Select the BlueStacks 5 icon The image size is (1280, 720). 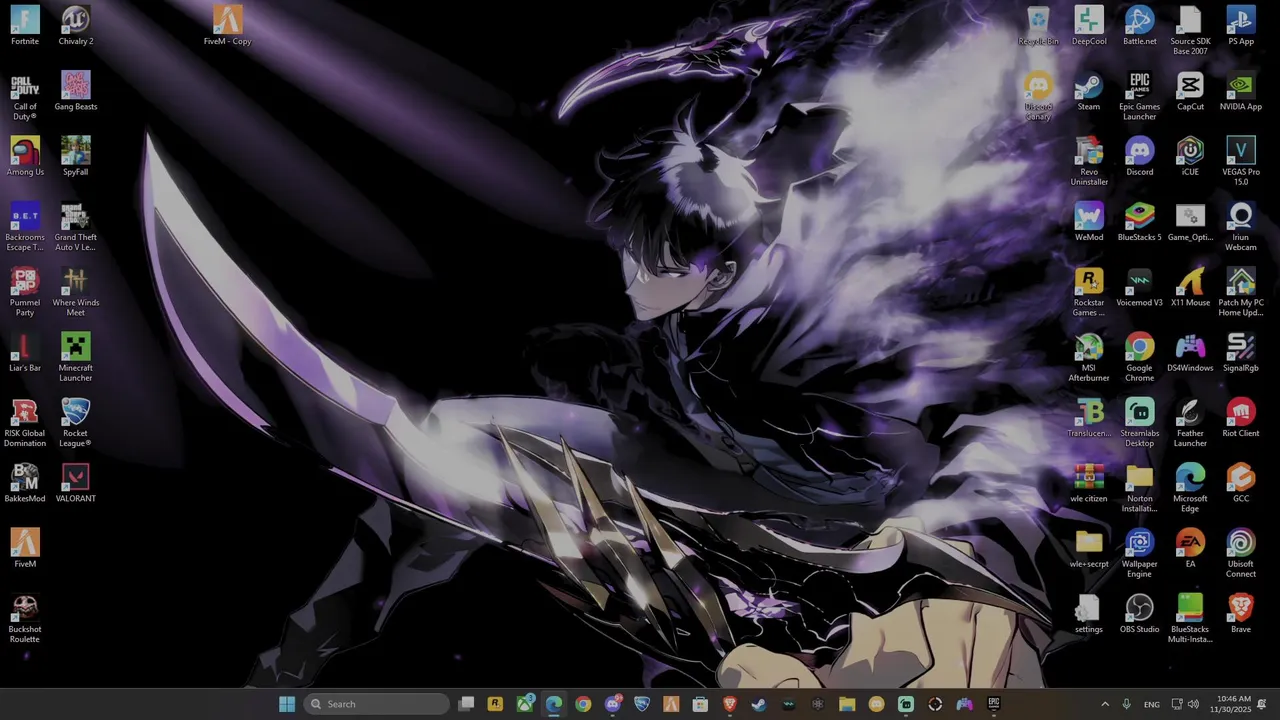[x=1140, y=222]
